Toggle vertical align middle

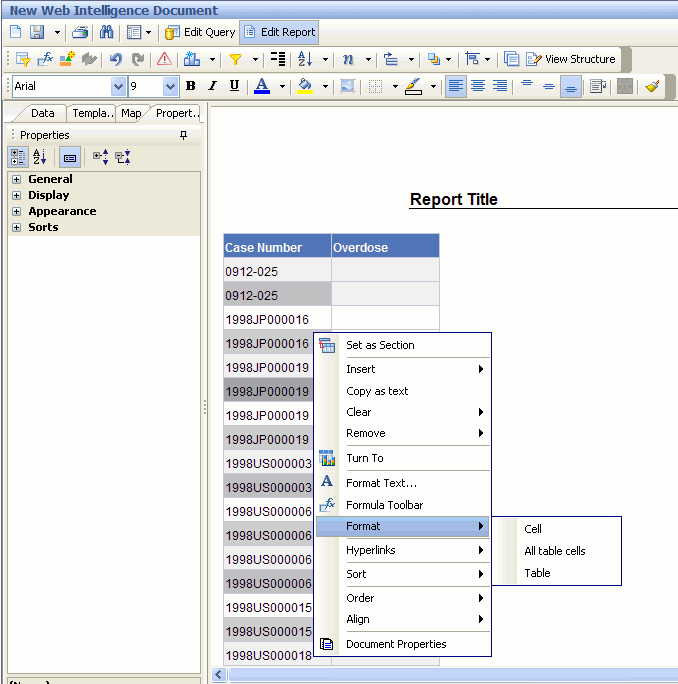coord(549,86)
